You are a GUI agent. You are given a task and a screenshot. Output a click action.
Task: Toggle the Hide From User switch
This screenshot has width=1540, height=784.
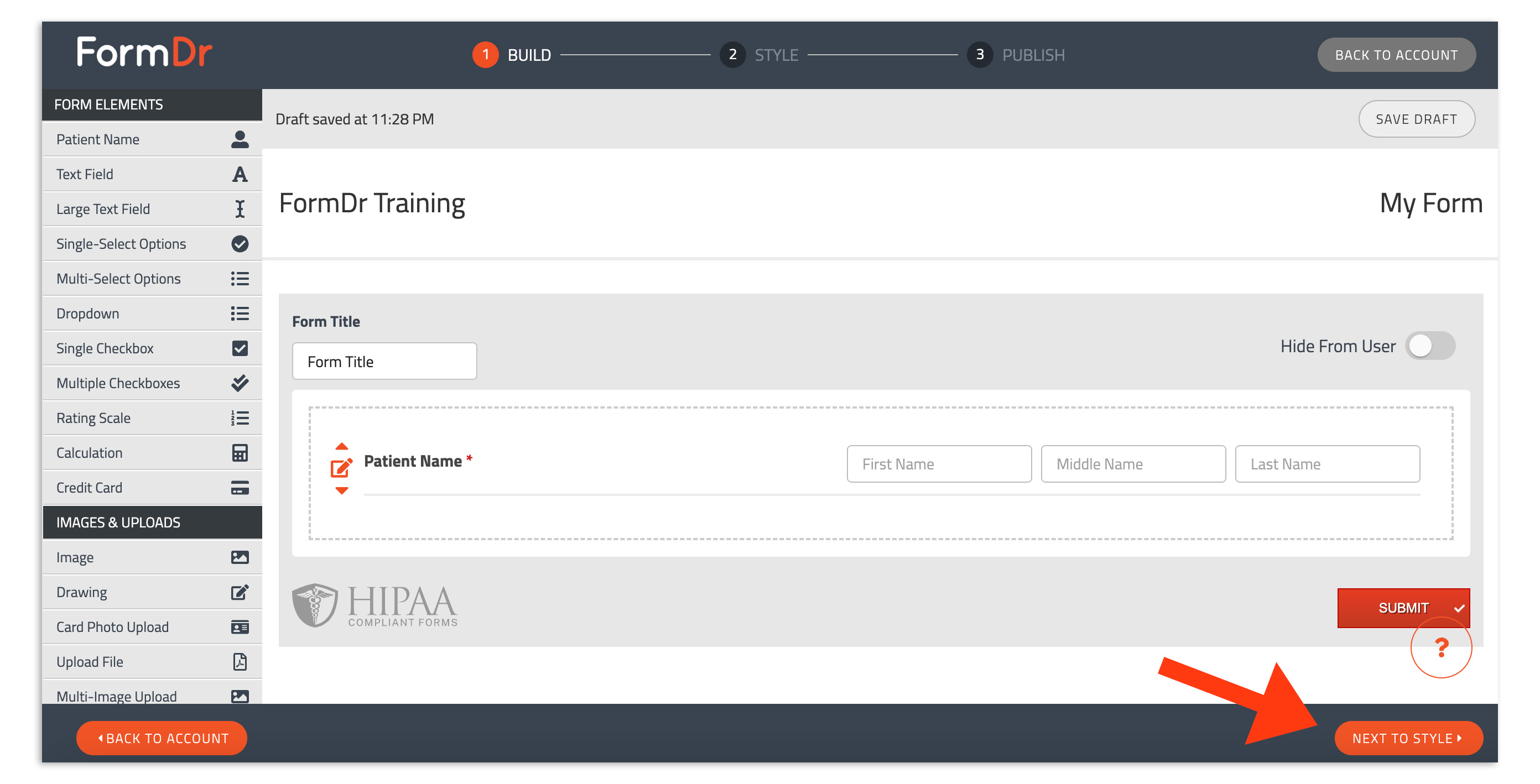[1429, 346]
